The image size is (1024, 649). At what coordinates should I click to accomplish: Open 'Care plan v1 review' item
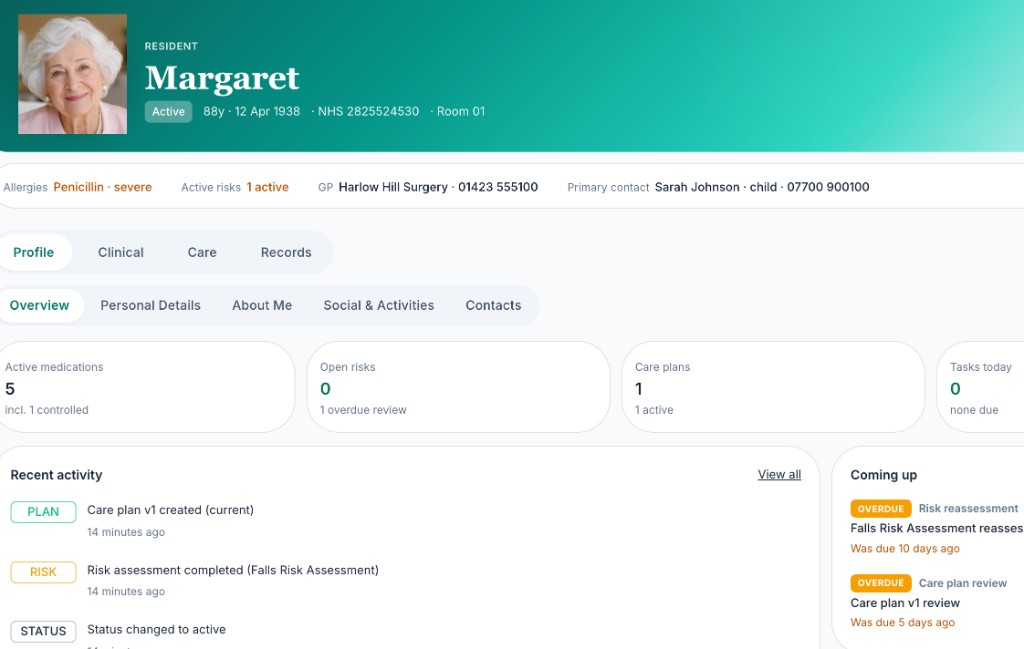pyautogui.click(x=905, y=603)
